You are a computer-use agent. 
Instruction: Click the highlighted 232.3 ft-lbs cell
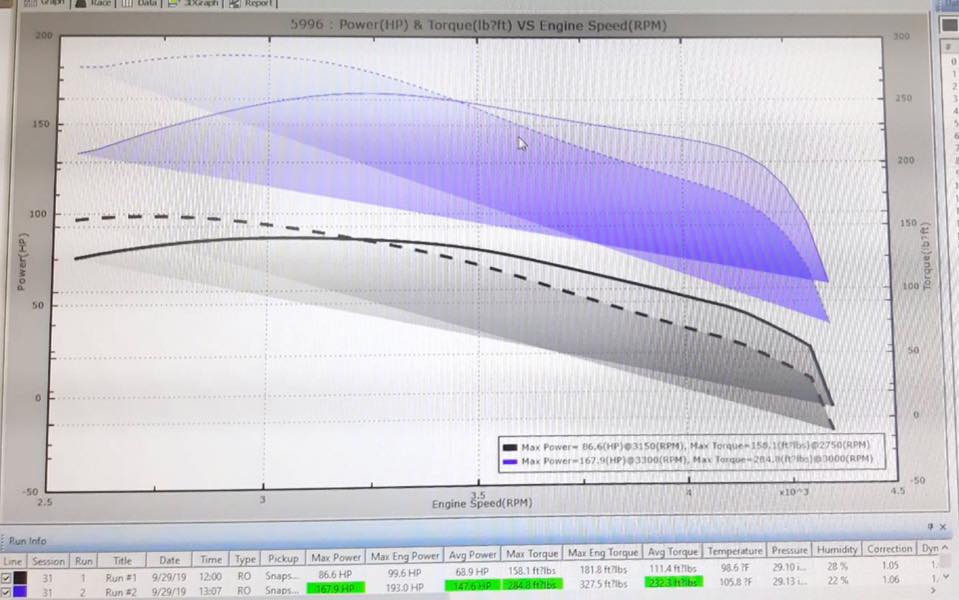673,582
